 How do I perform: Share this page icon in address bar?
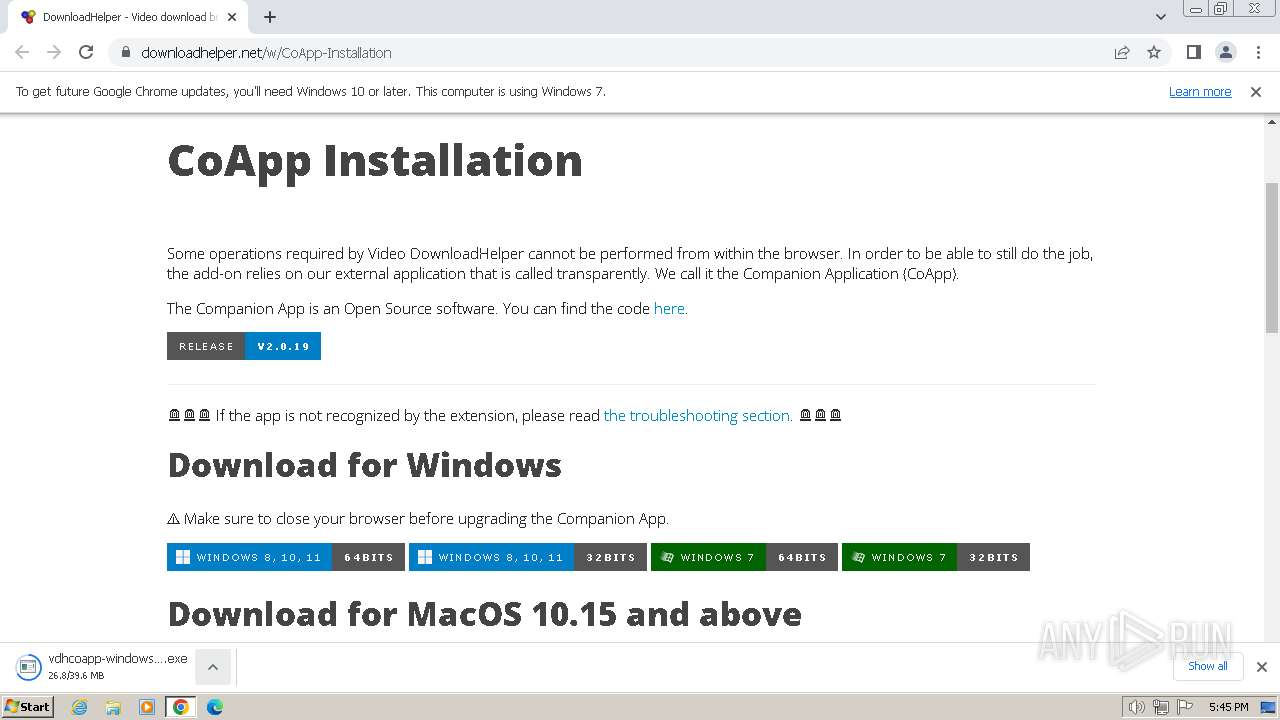click(x=1122, y=52)
